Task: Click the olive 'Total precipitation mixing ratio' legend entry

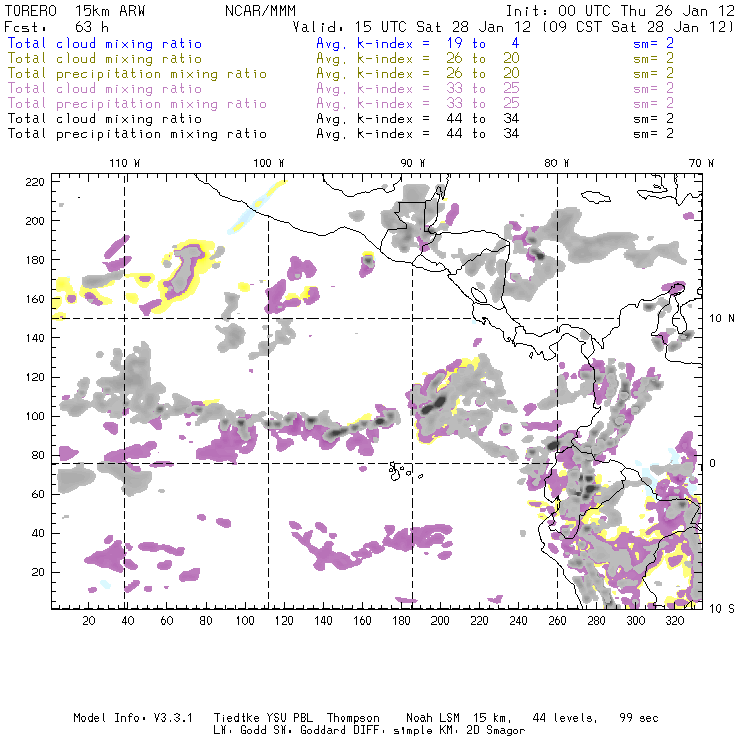Action: pyautogui.click(x=137, y=74)
